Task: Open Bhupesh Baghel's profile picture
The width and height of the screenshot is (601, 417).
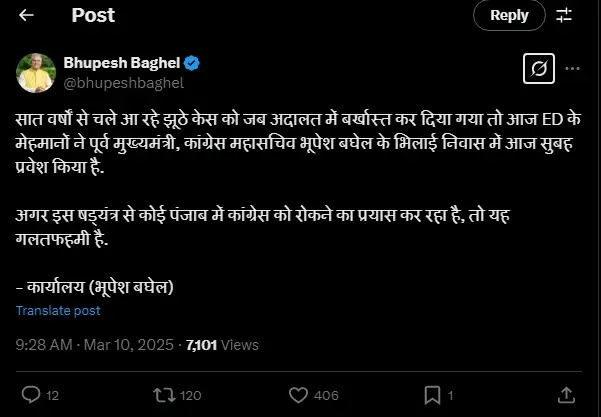Action: [34, 72]
